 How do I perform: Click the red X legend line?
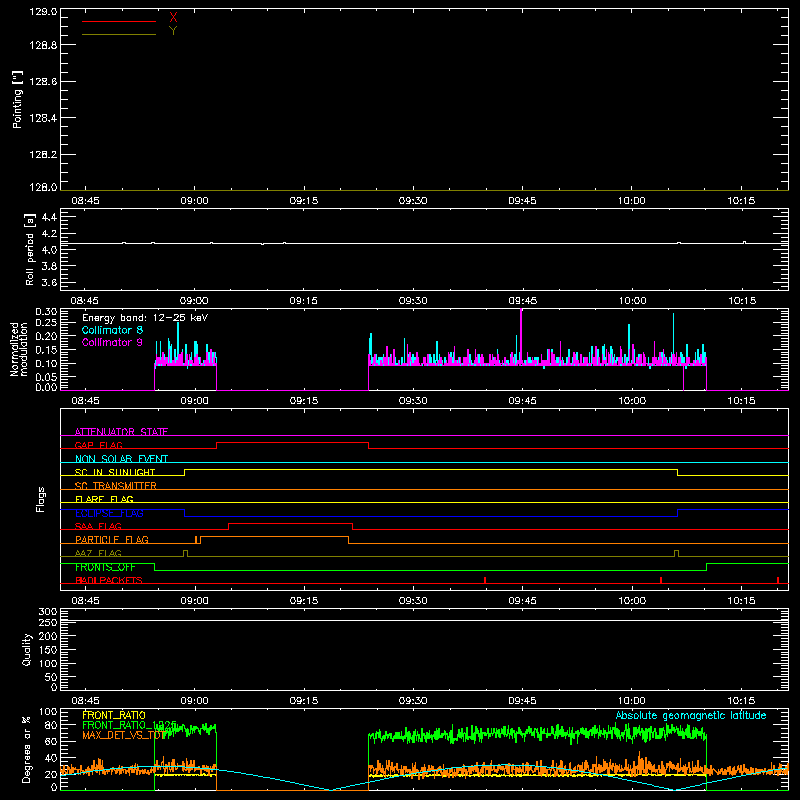[119, 21]
